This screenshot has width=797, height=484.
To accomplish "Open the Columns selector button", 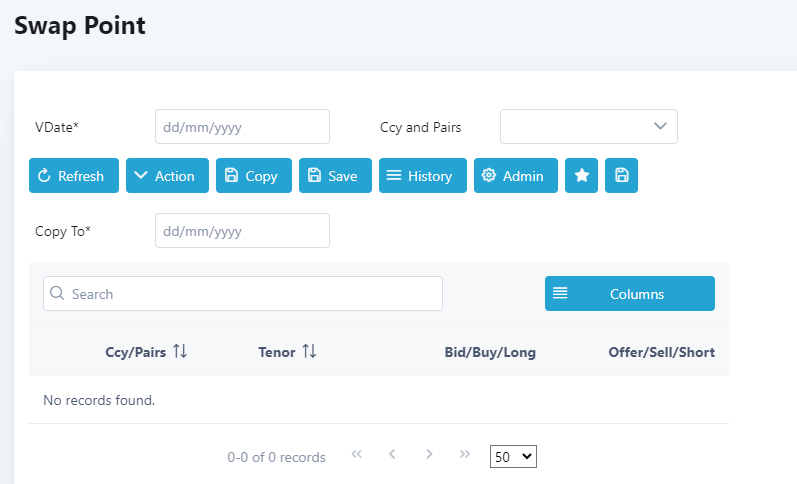I will click(x=630, y=293).
